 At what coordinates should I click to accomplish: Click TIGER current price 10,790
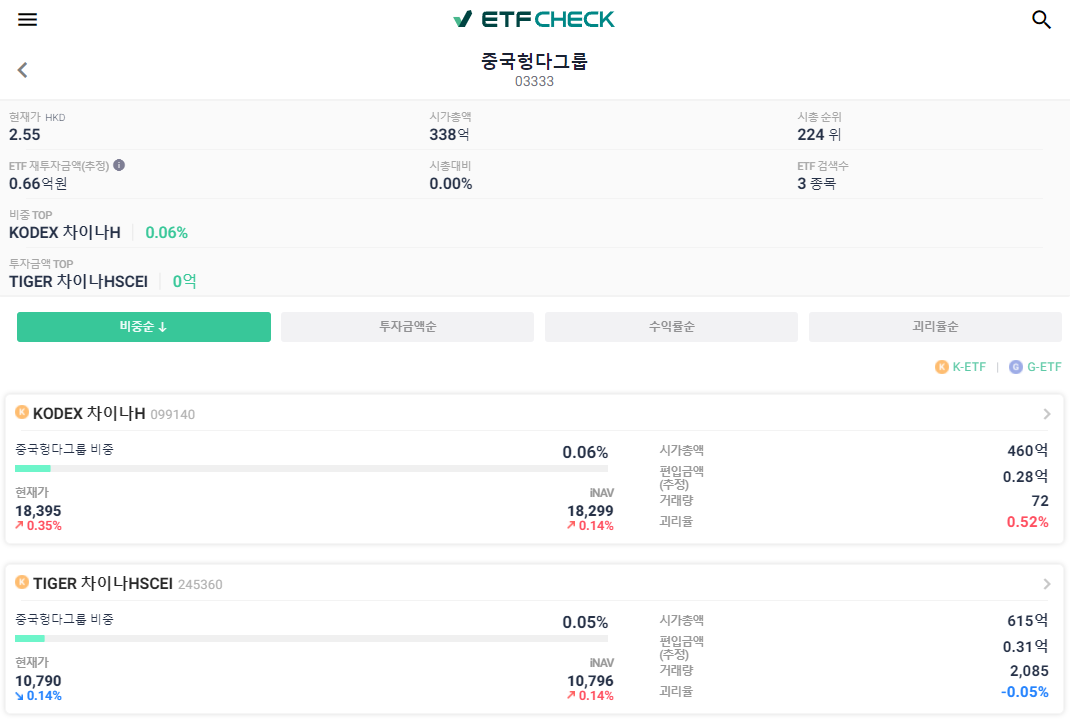point(38,681)
